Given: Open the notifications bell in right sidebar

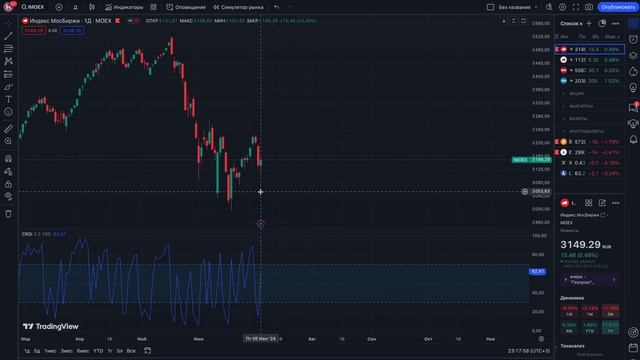Looking at the screenshot, I should 633,140.
